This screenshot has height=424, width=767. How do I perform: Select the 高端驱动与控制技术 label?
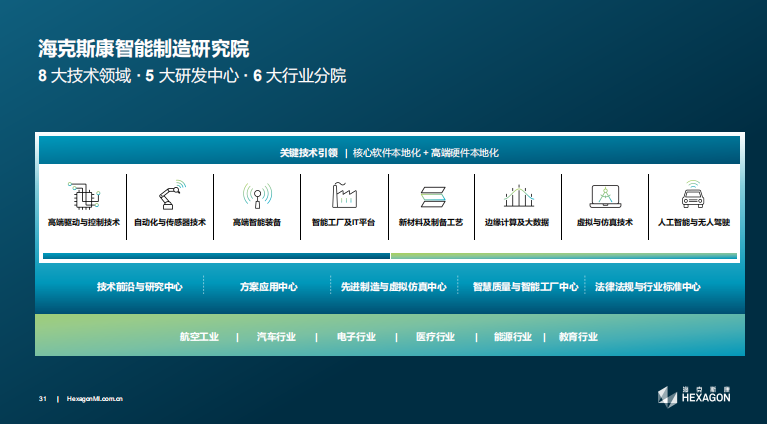pyautogui.click(x=84, y=223)
